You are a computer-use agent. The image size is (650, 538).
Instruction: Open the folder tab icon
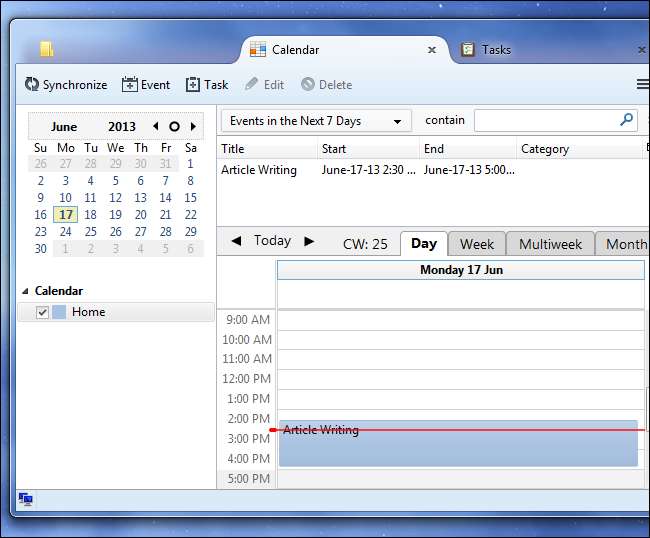(47, 49)
